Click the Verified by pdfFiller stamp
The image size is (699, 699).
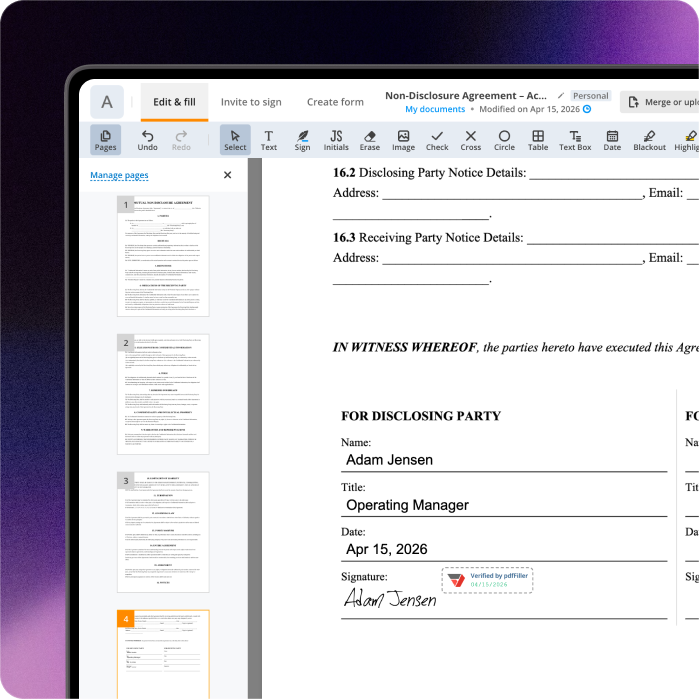[x=487, y=580]
